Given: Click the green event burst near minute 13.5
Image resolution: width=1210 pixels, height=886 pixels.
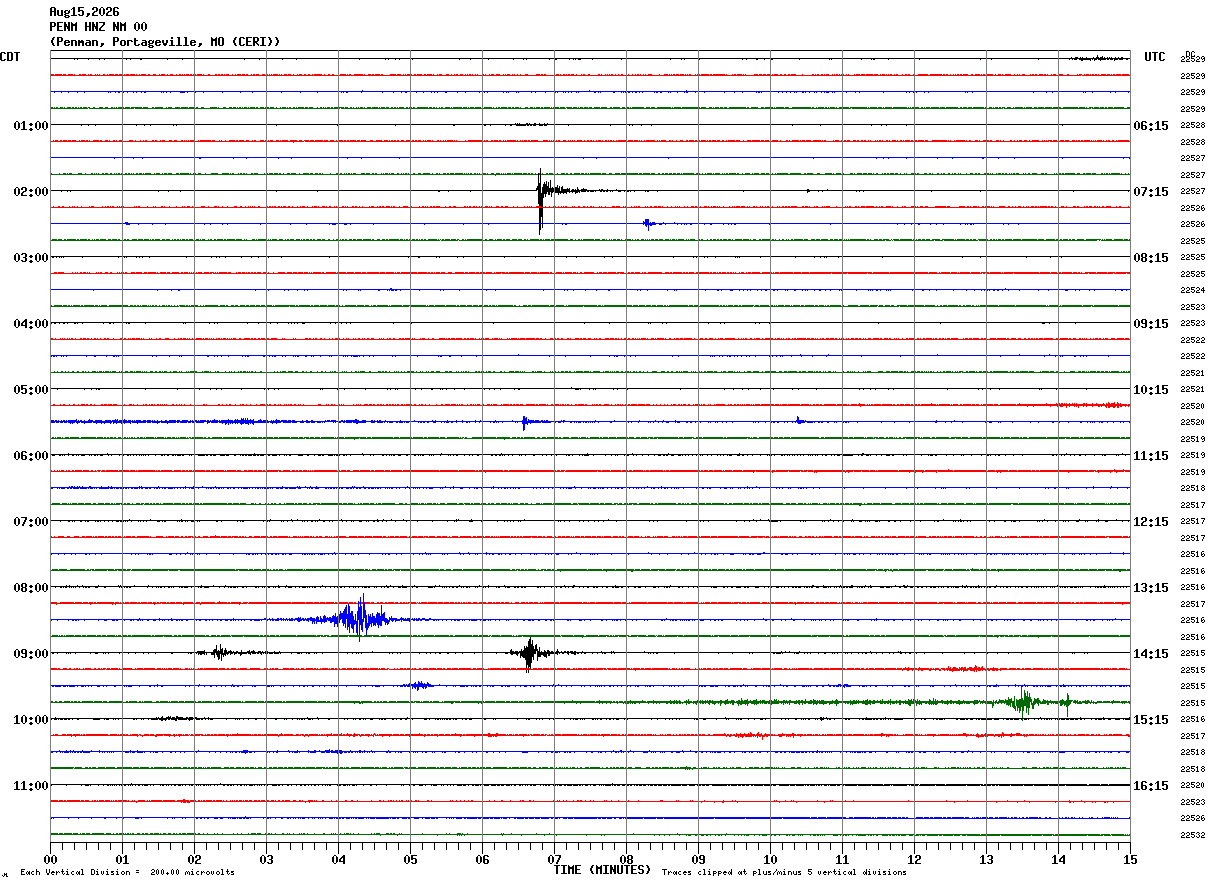Looking at the screenshot, I should (x=1024, y=701).
